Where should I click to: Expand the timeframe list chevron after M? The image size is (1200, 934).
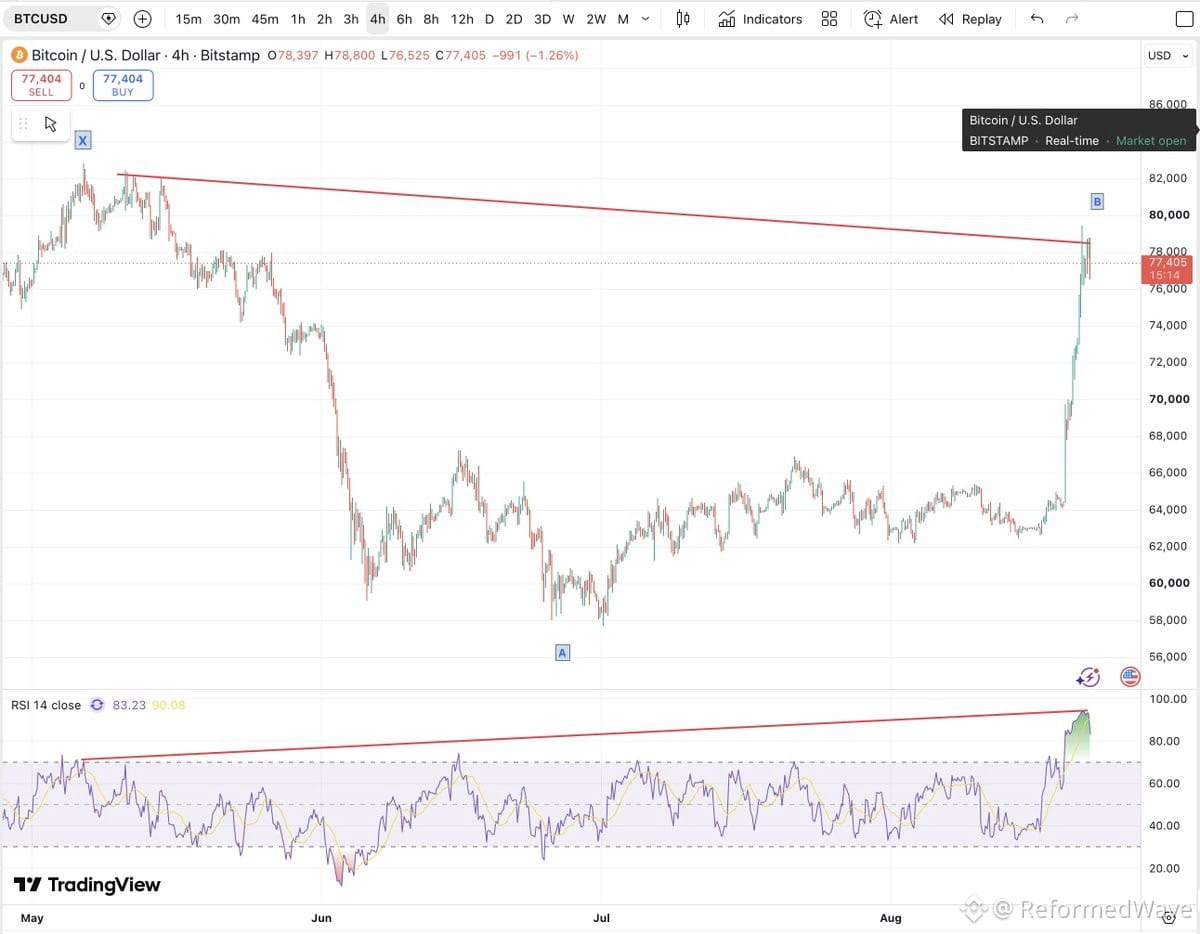point(645,19)
